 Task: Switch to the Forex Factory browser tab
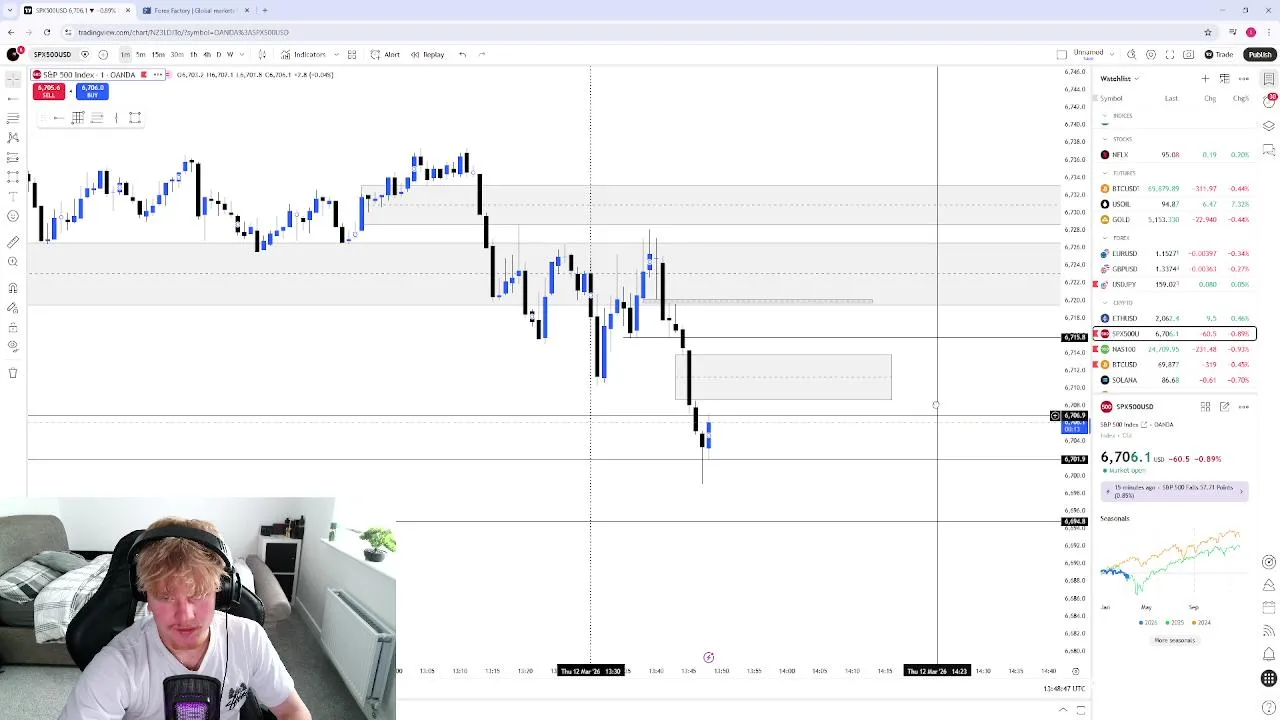193,10
